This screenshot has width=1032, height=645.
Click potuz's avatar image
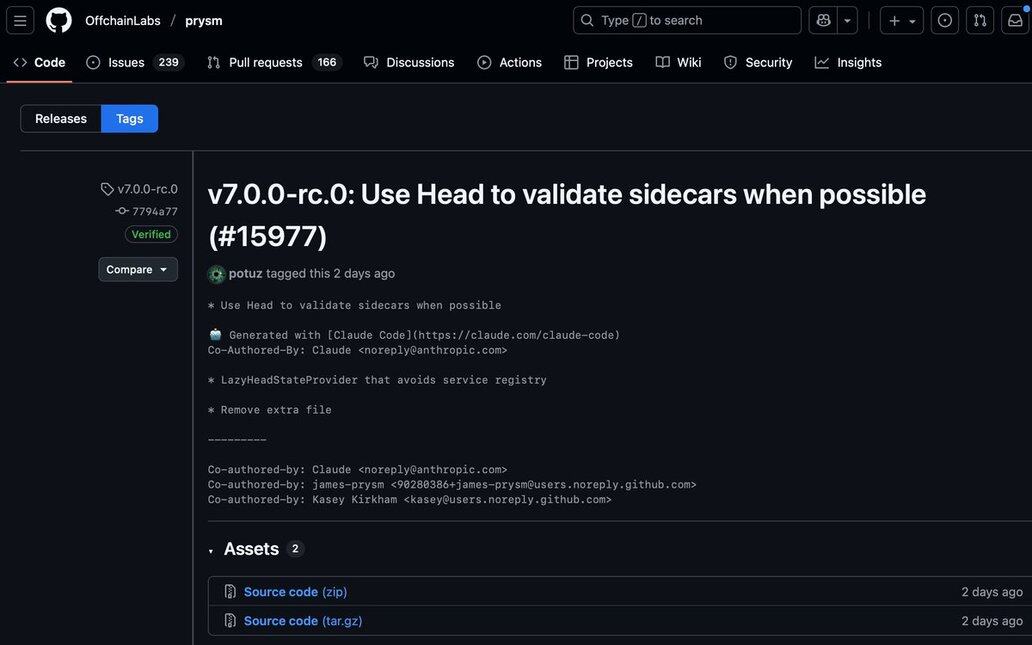pos(216,274)
